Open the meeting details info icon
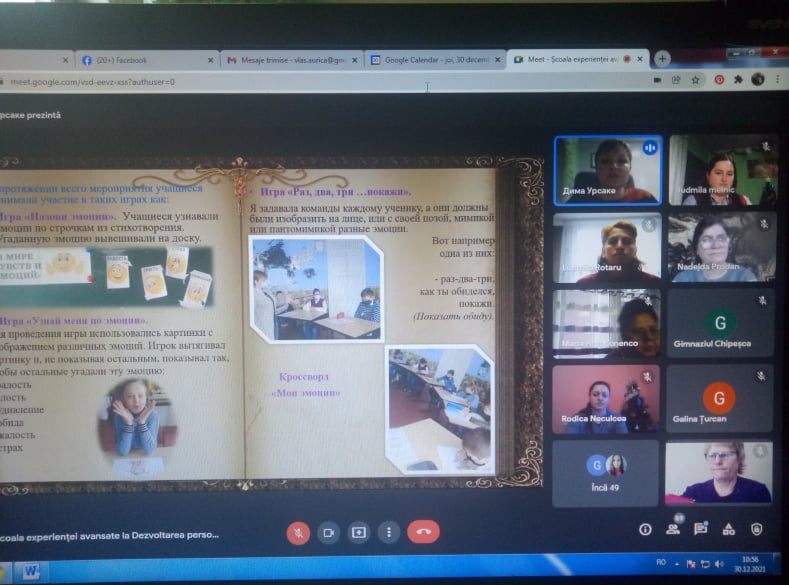The height and width of the screenshot is (585, 789). [646, 529]
